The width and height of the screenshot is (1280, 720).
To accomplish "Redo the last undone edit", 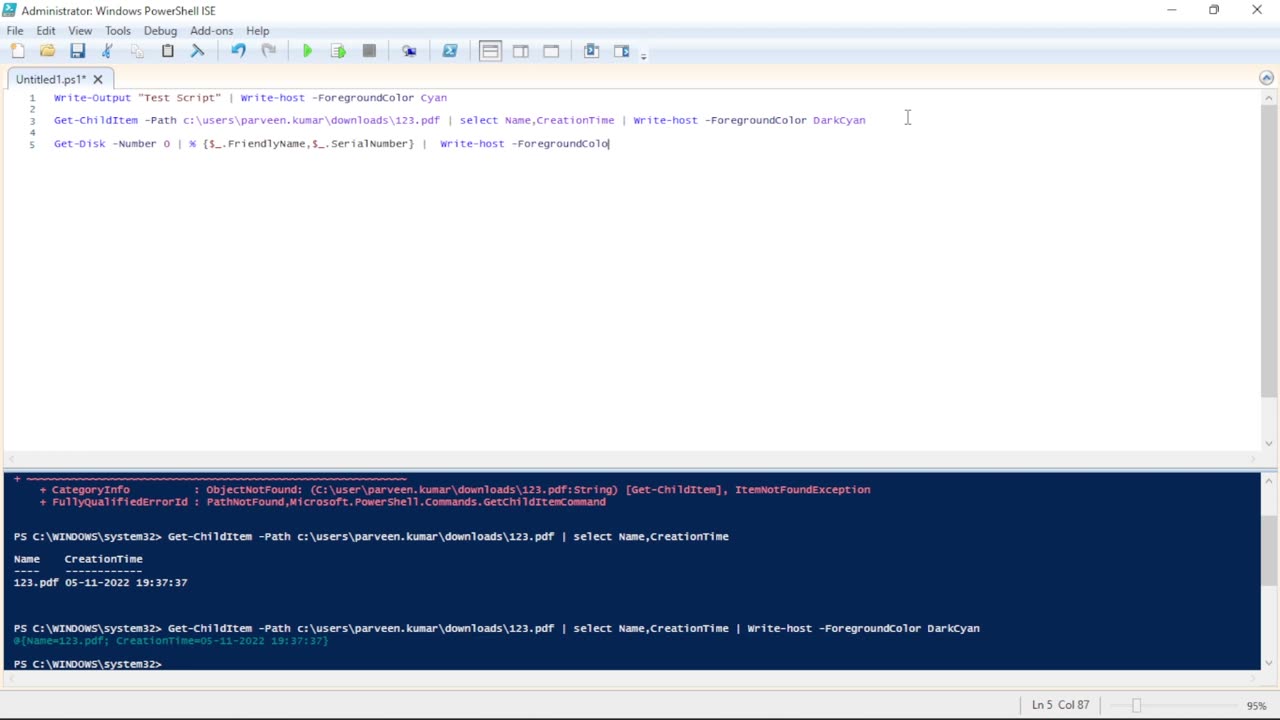I will coord(268,51).
